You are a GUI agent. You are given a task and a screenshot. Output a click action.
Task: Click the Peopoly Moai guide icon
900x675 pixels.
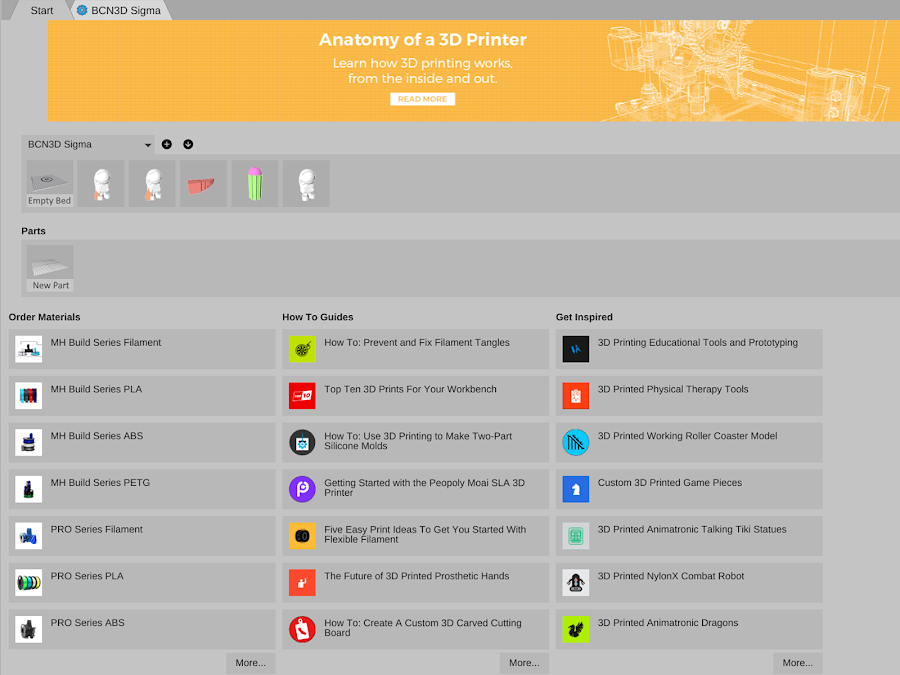point(302,489)
